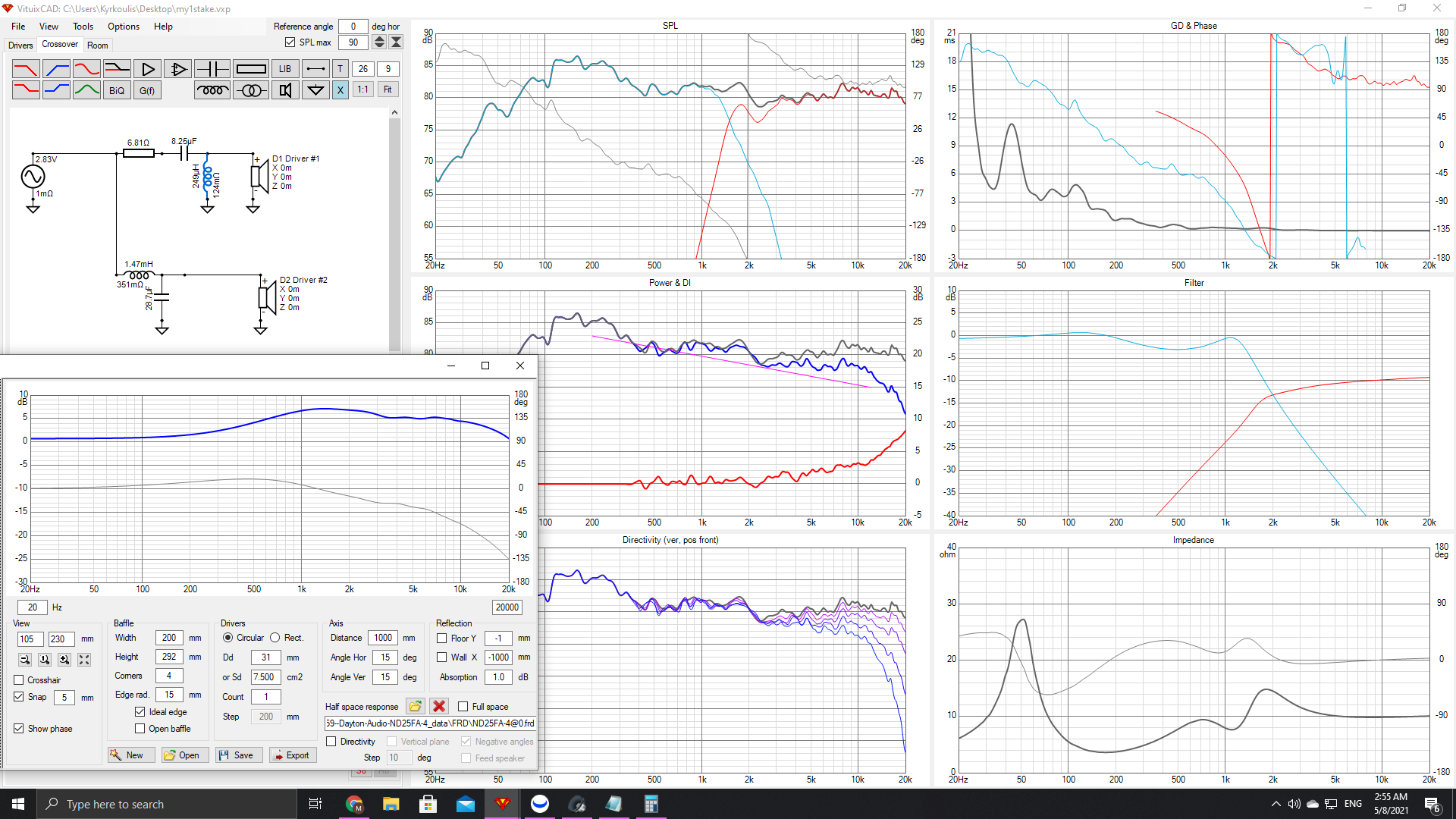Screen dimensions: 1456x819
Task: Select the green peak filter block
Action: pos(86,90)
